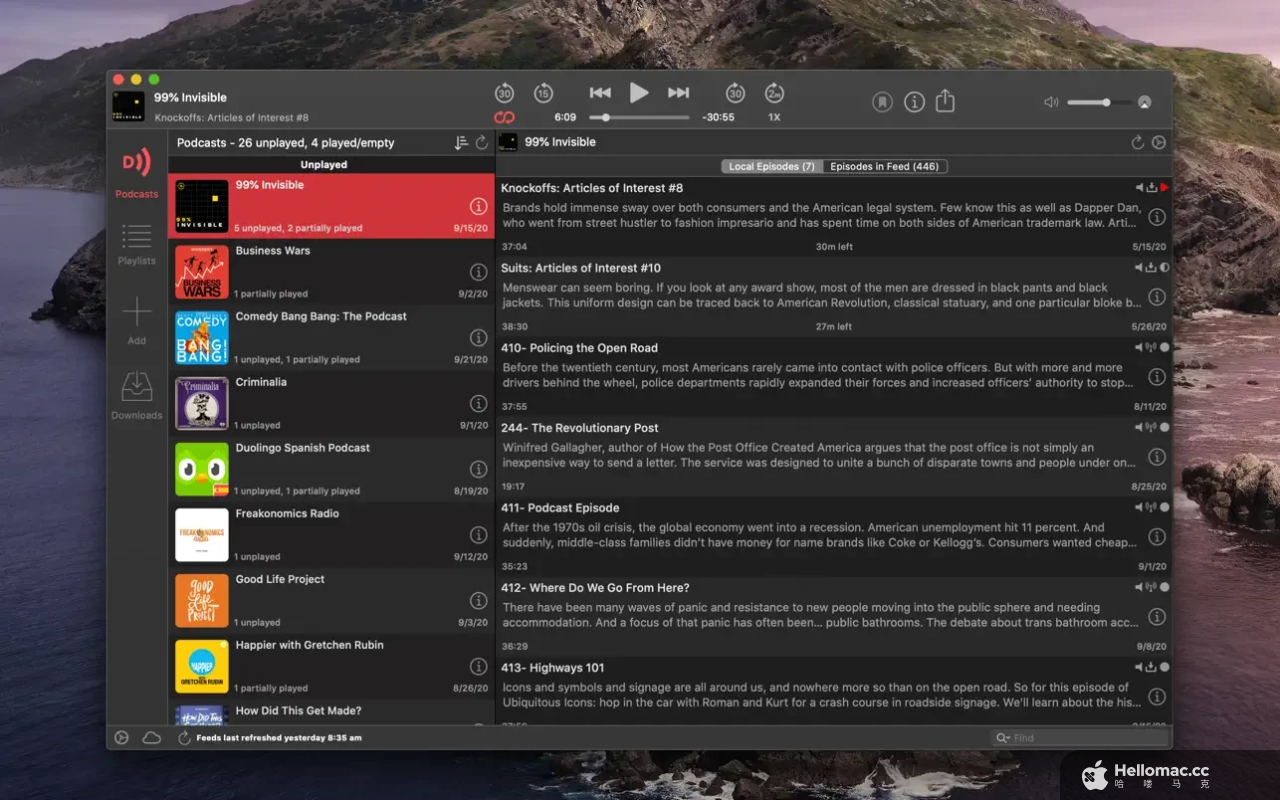Click the Good Life Project artwork thumbnail
Image resolution: width=1280 pixels, height=800 pixels.
pyautogui.click(x=202, y=601)
